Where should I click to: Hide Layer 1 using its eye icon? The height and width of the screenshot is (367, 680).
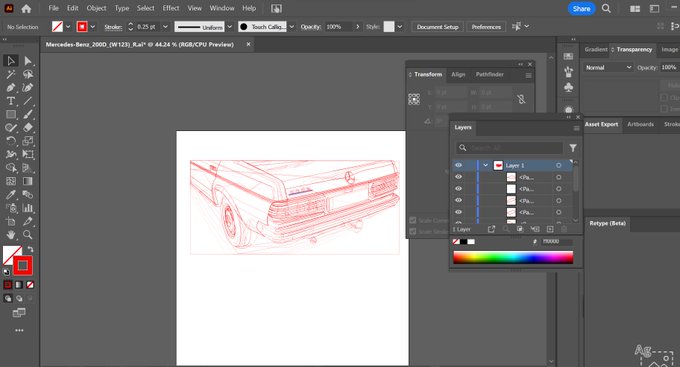(458, 165)
